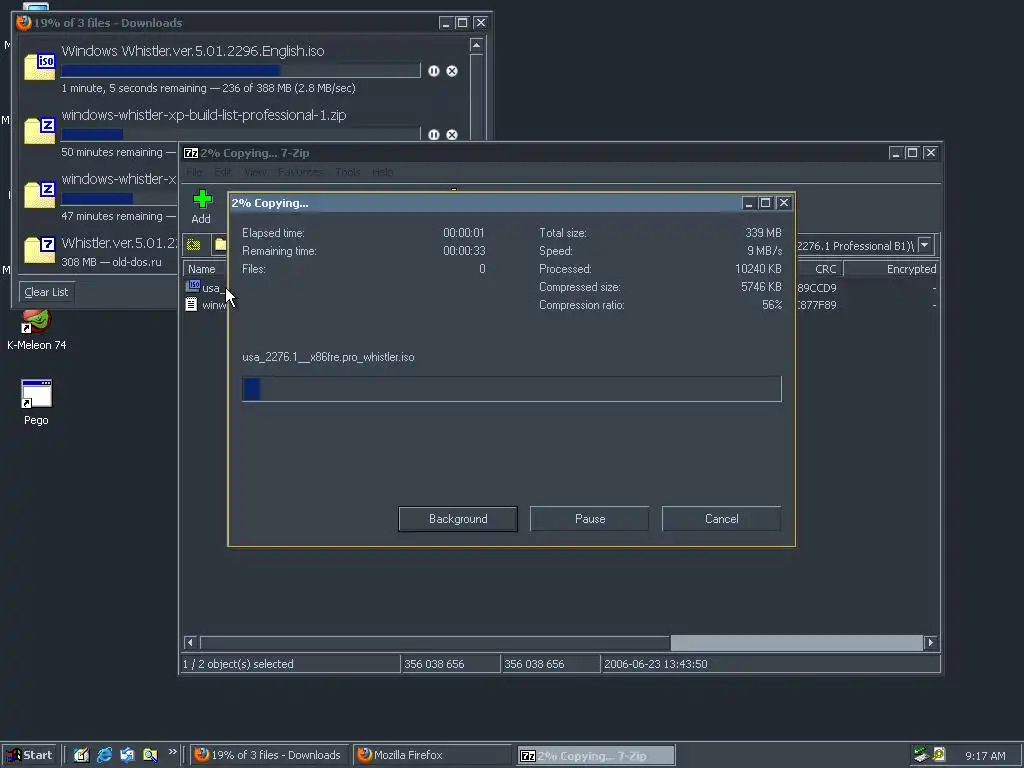Select 'windows-whistler-xp-build-list-professional-1.zip' file name
Viewport: 1024px width, 768px height.
point(204,115)
